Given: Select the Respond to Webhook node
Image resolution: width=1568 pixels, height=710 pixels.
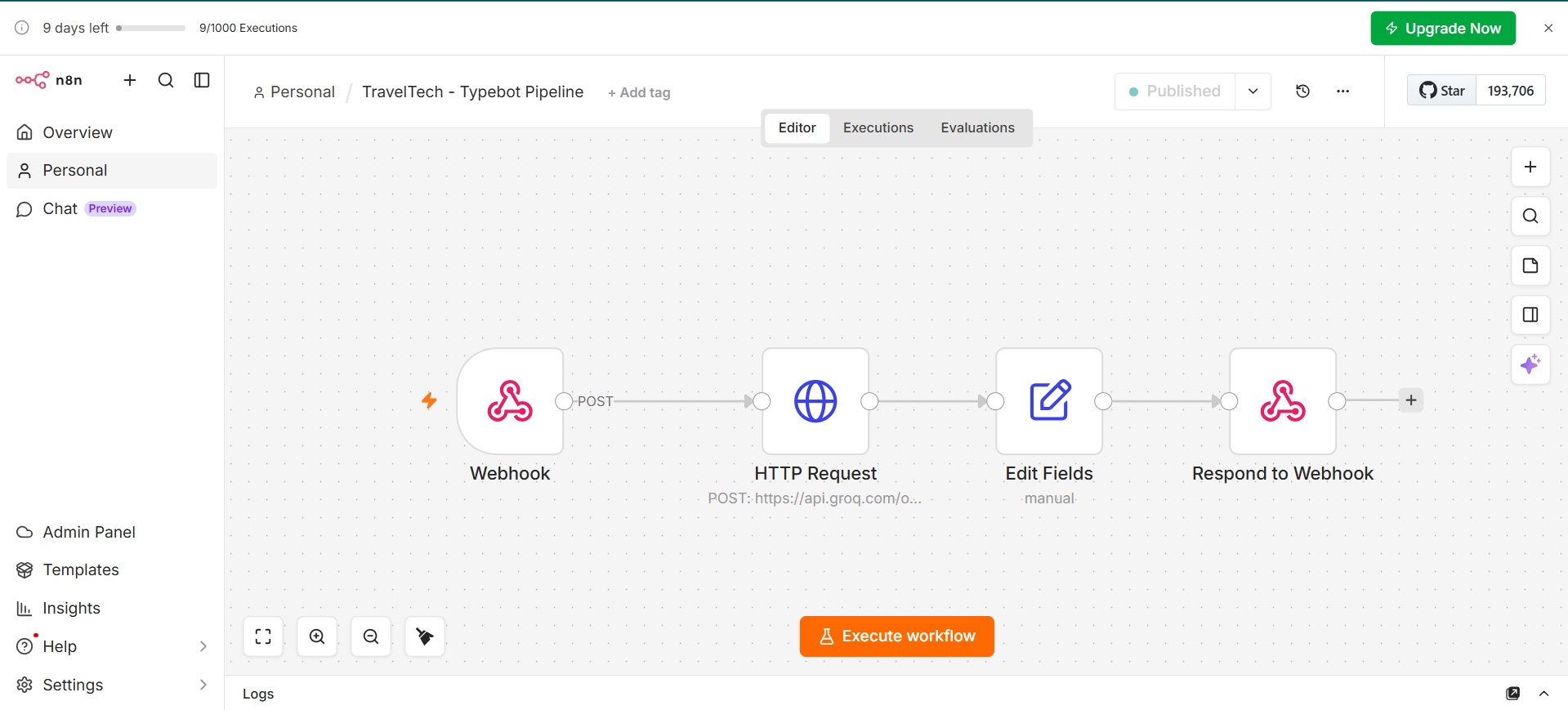Looking at the screenshot, I should click(1283, 401).
